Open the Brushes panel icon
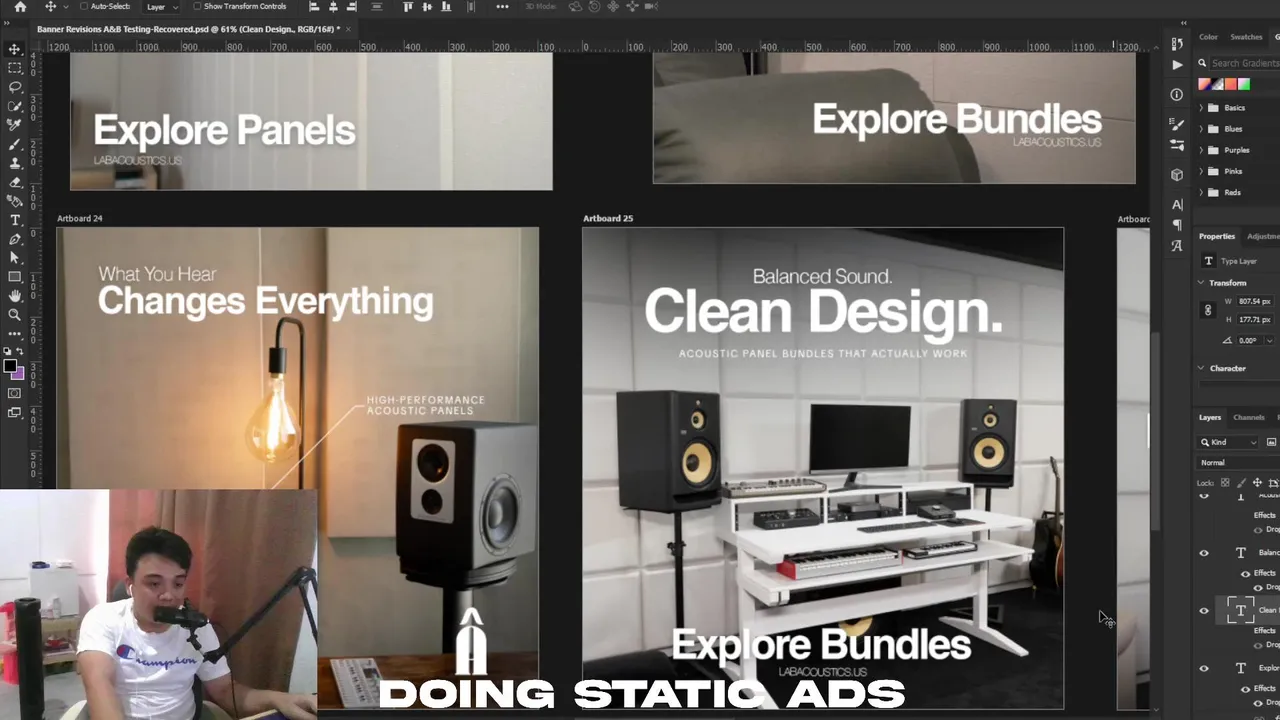Viewport: 1280px width, 720px height. click(x=1177, y=124)
